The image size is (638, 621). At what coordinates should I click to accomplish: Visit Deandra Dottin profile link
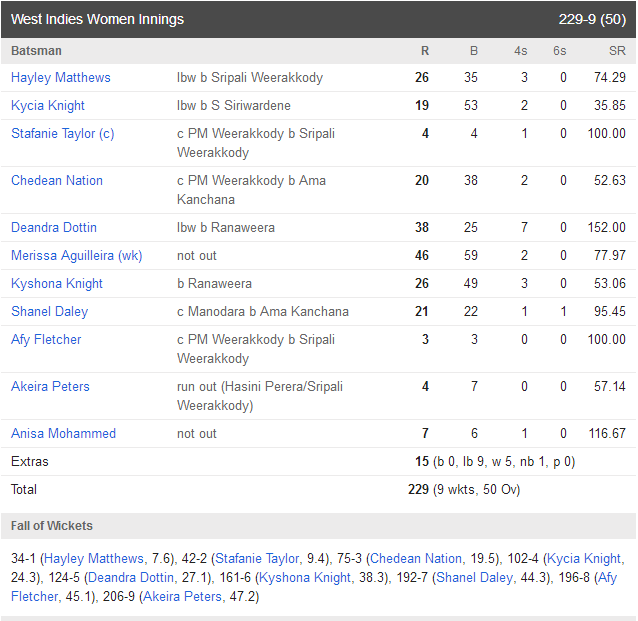pos(54,227)
